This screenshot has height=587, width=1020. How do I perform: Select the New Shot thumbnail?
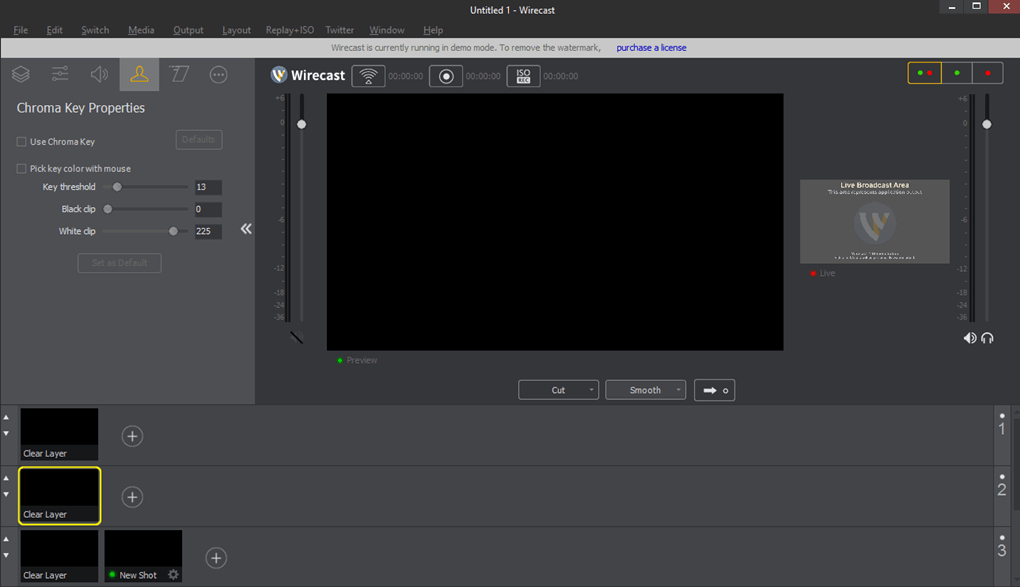click(143, 551)
